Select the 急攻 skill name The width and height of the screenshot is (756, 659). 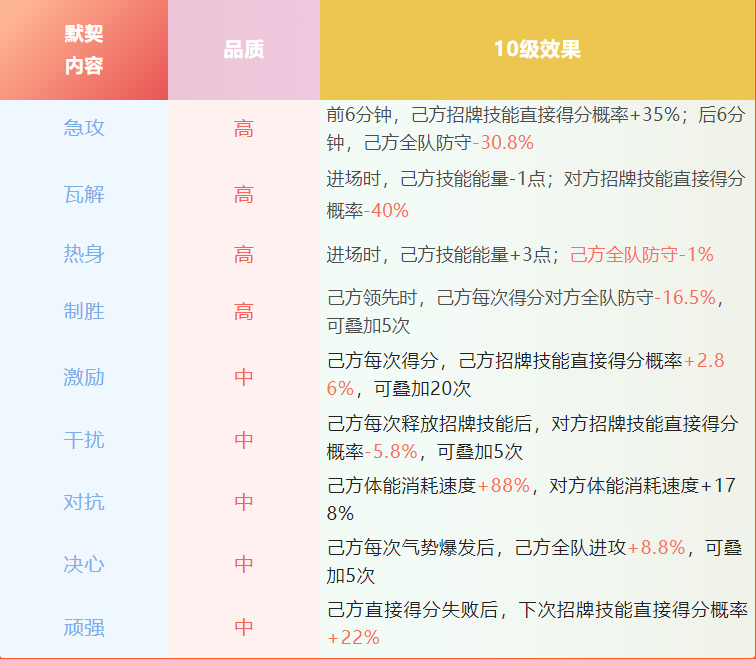[x=84, y=128]
